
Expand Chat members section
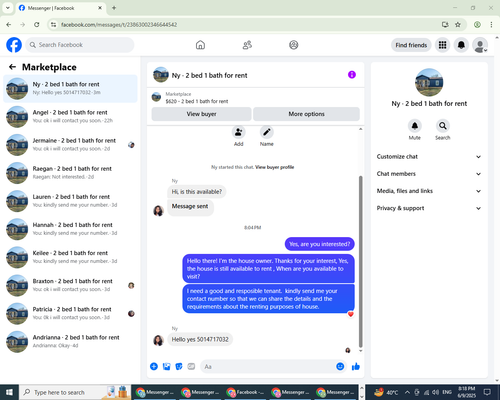pyautogui.click(x=429, y=174)
